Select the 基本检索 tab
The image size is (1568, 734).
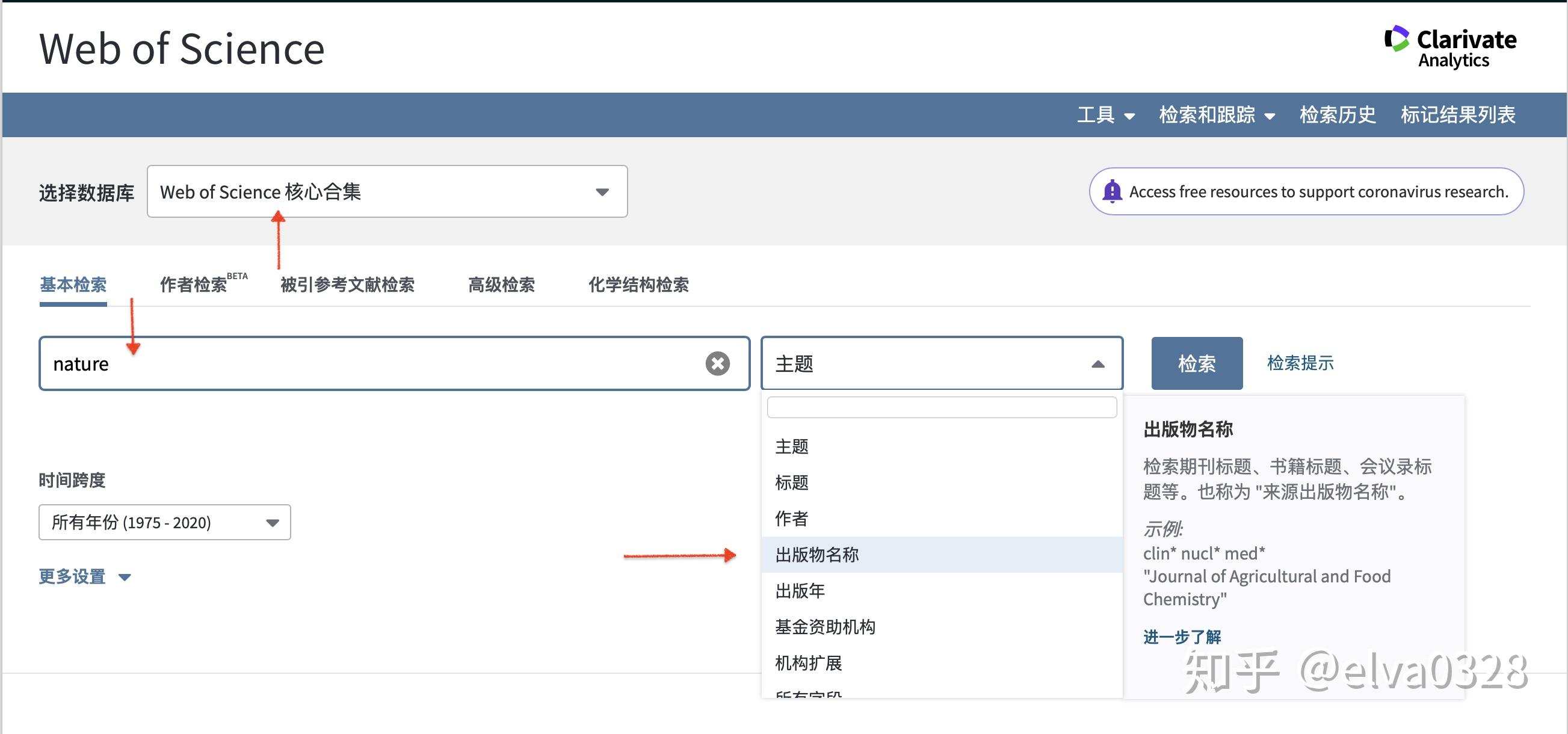[x=73, y=284]
